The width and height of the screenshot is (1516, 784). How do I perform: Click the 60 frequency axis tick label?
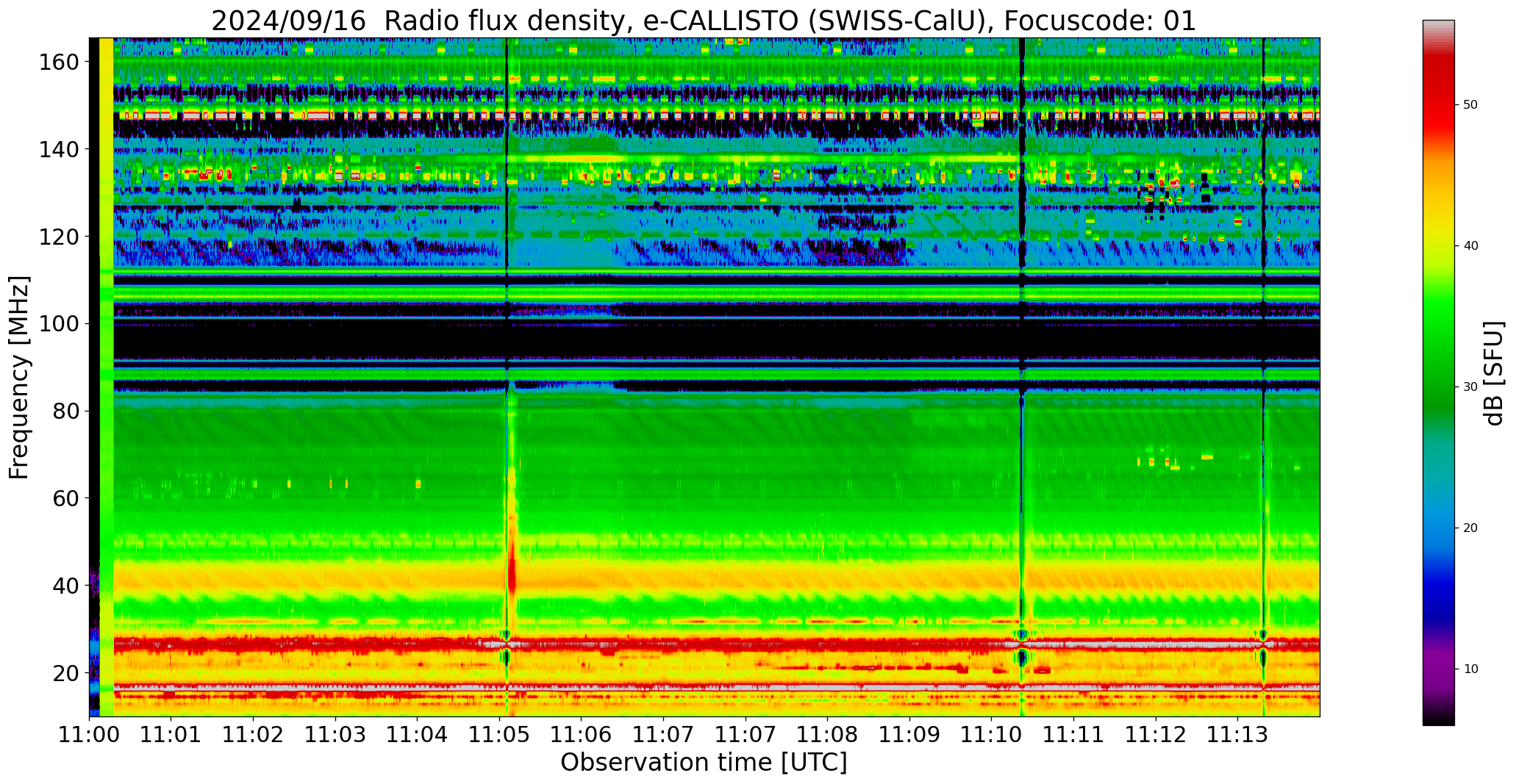pyautogui.click(x=65, y=497)
